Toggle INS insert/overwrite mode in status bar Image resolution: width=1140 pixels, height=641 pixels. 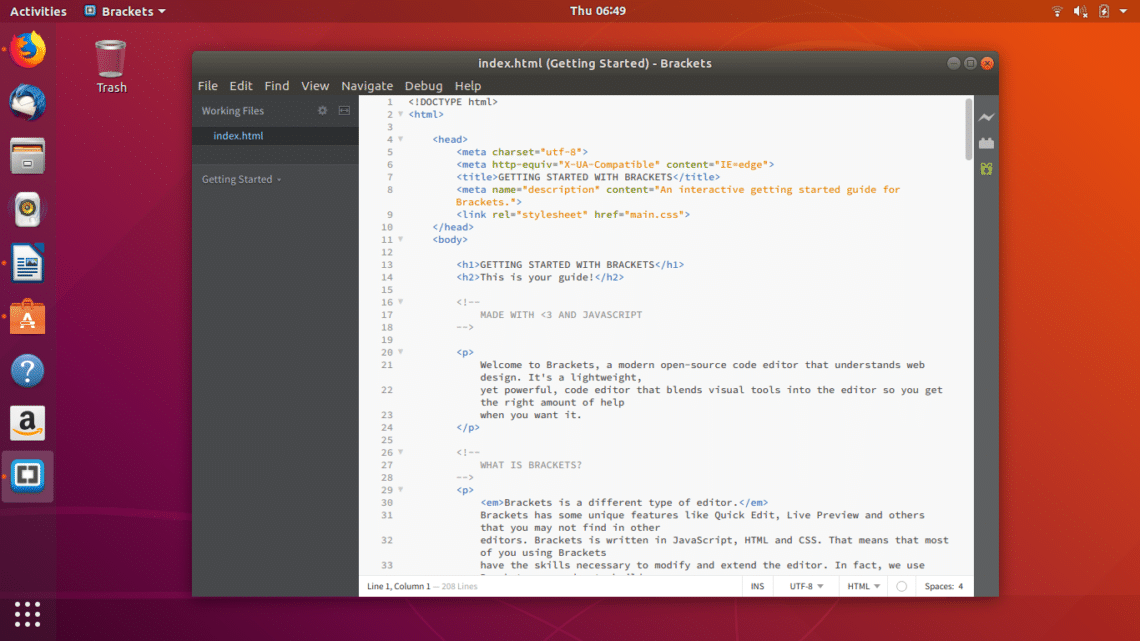(x=757, y=586)
